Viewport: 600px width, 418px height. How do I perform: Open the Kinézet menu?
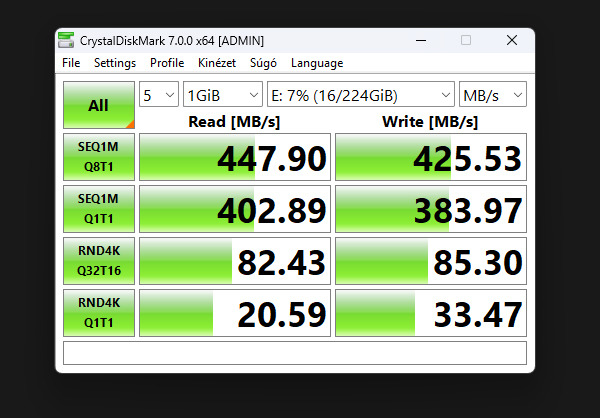pyautogui.click(x=217, y=63)
